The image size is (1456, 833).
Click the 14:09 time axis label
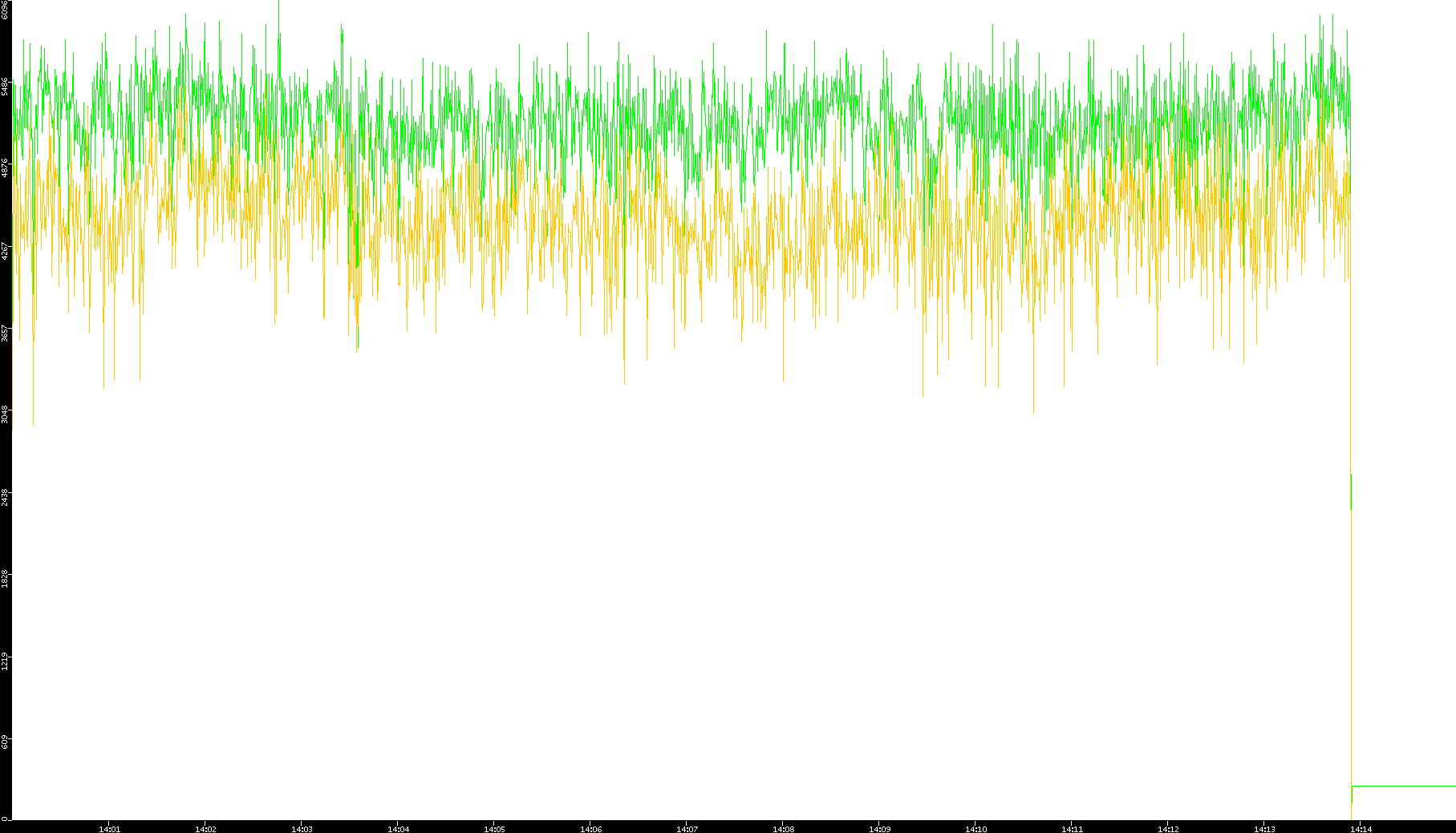(x=879, y=829)
